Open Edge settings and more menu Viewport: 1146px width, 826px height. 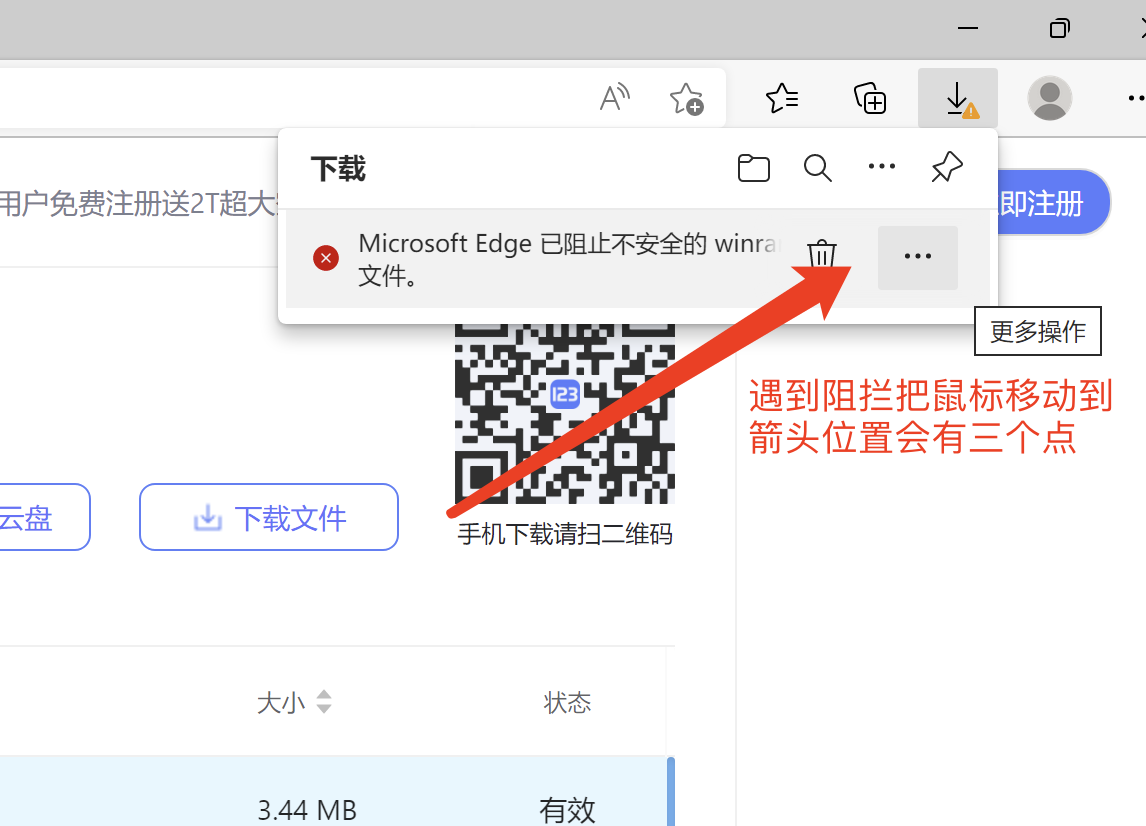pos(1136,98)
